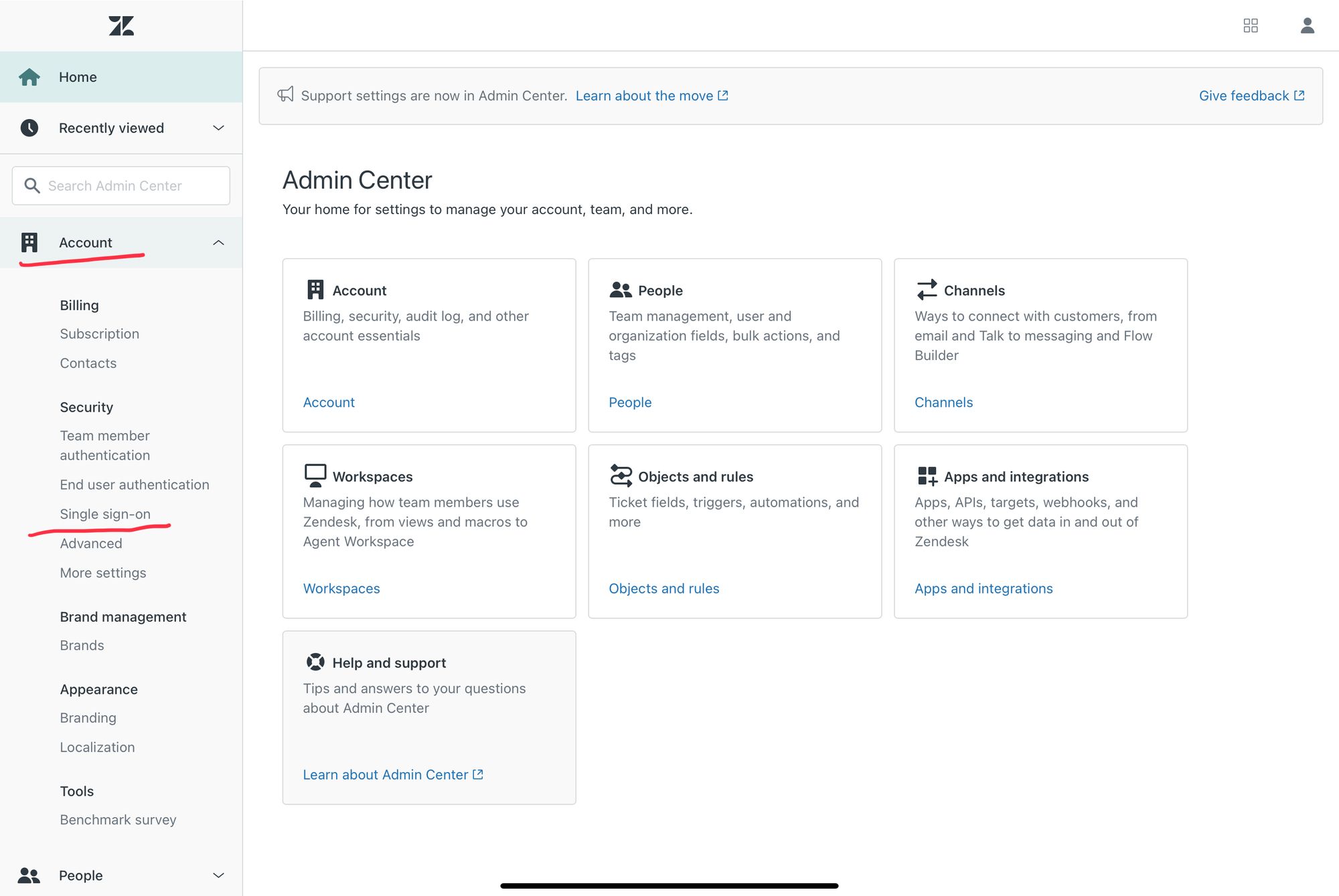Click the Admin Center page title

[358, 180]
